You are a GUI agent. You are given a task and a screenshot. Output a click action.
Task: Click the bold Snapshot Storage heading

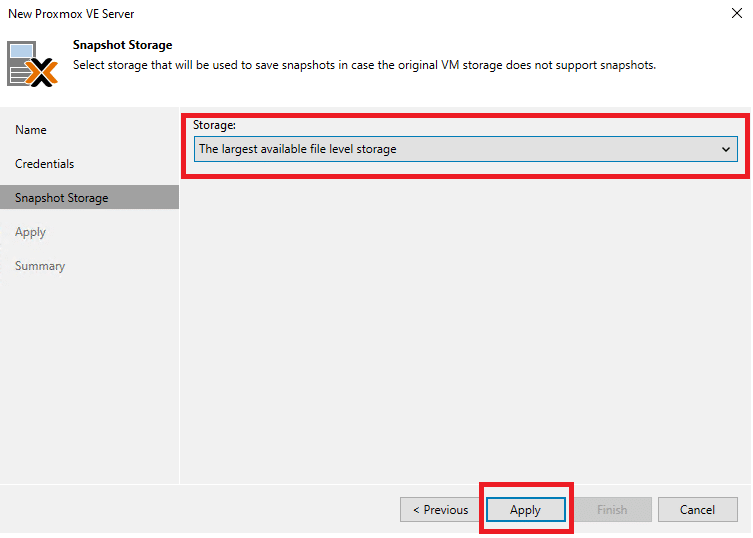point(122,45)
